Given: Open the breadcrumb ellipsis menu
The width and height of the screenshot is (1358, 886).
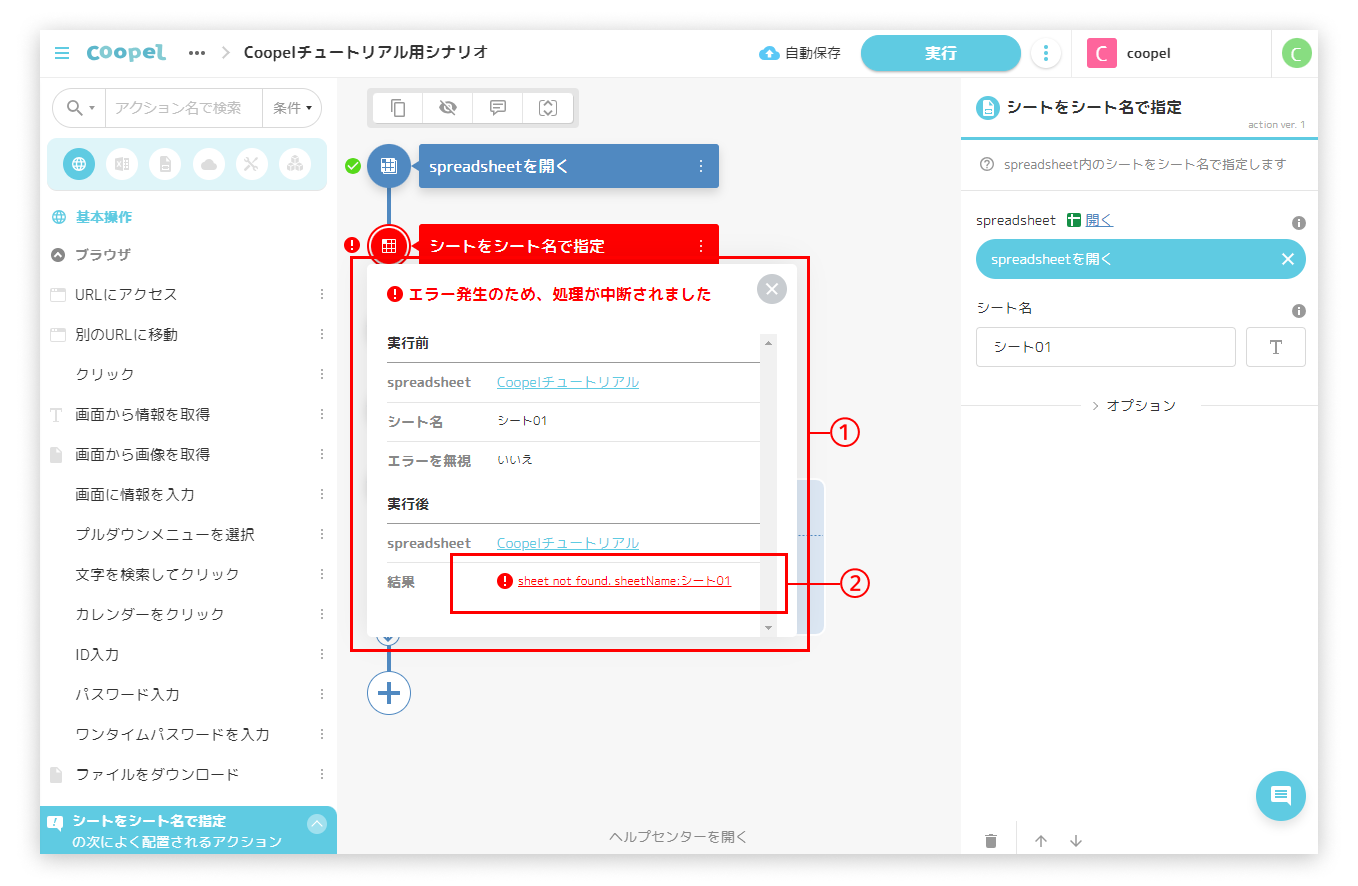Looking at the screenshot, I should pyautogui.click(x=197, y=53).
